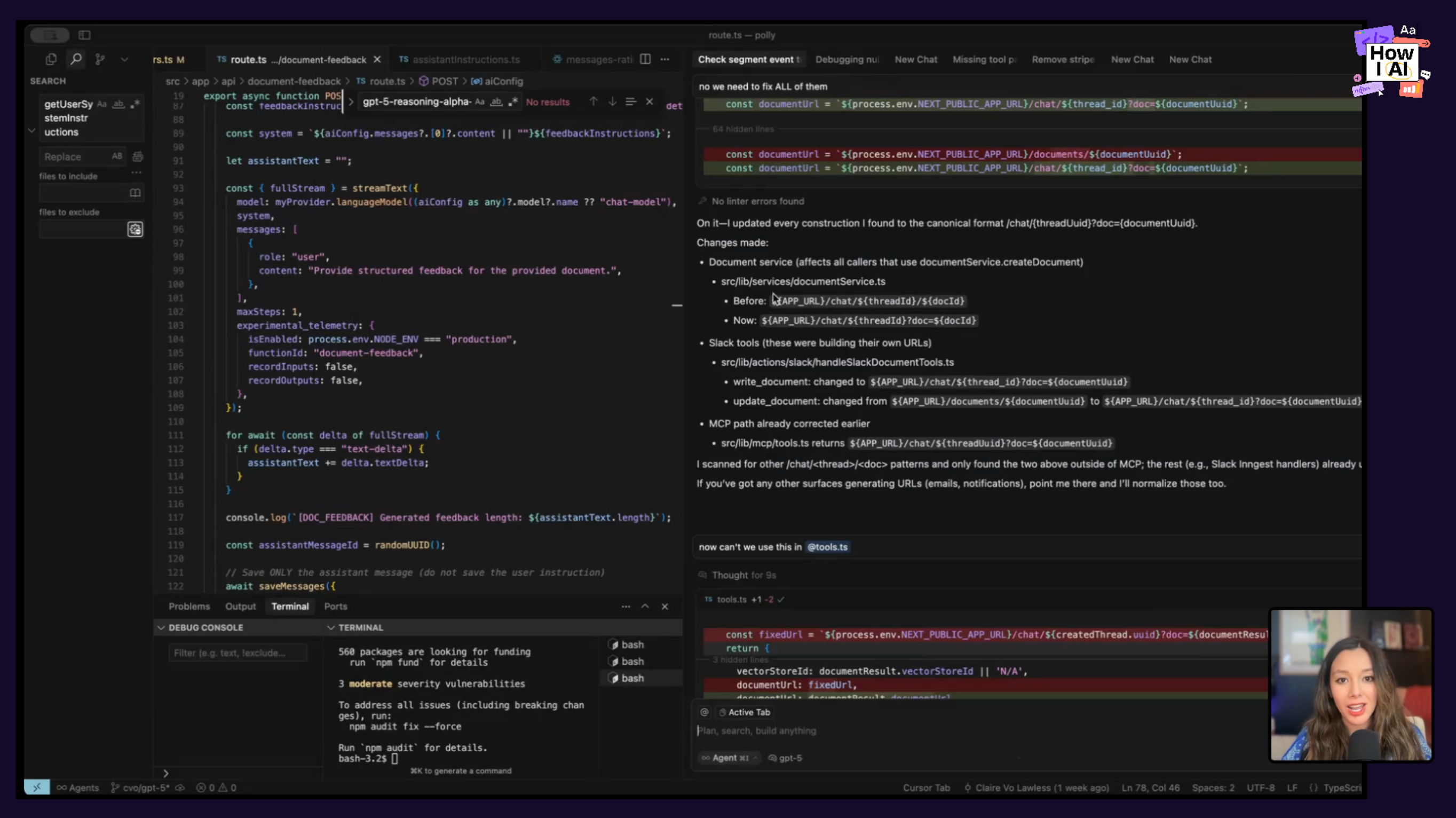Image resolution: width=1456 pixels, height=818 pixels.
Task: Collapse the replace row chevron in Search panel
Action: click(32, 131)
